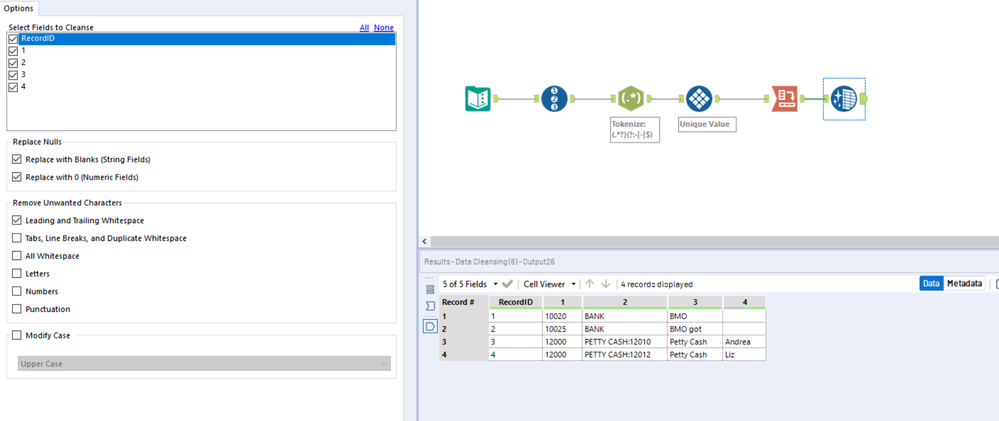Click cell BANK in record 1

point(625,315)
